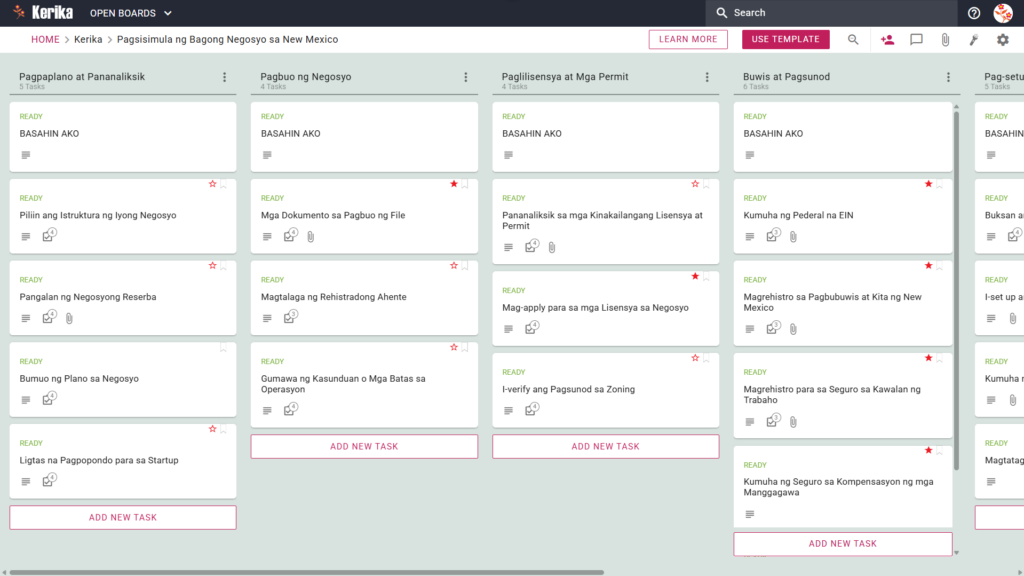Click attachment icon on Kumuha ng Pederal na EIN
The height and width of the screenshot is (576, 1024).
coord(793,236)
